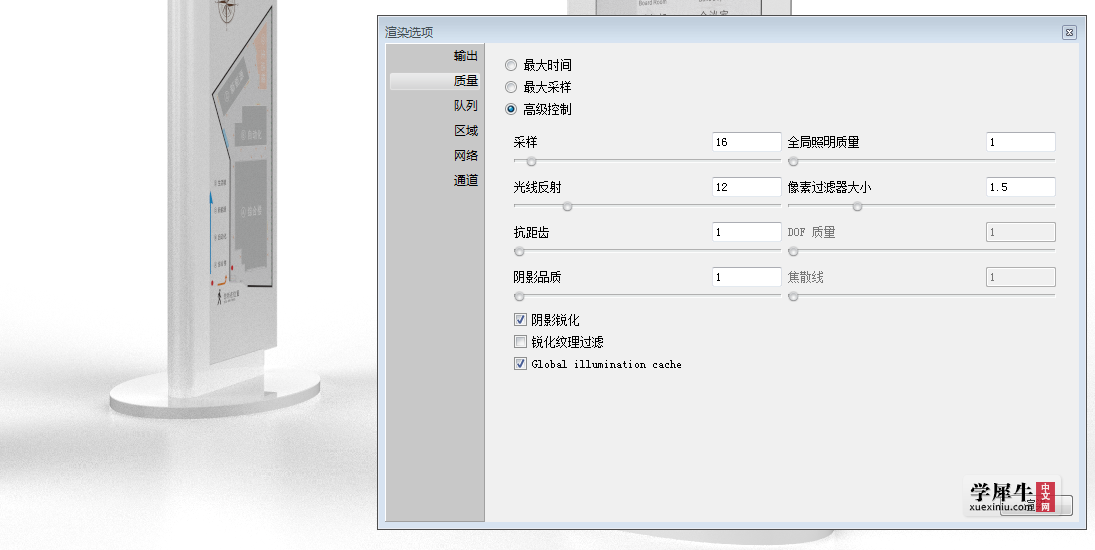Open the 输出 tab in render options
The width and height of the screenshot is (1095, 550).
465,56
